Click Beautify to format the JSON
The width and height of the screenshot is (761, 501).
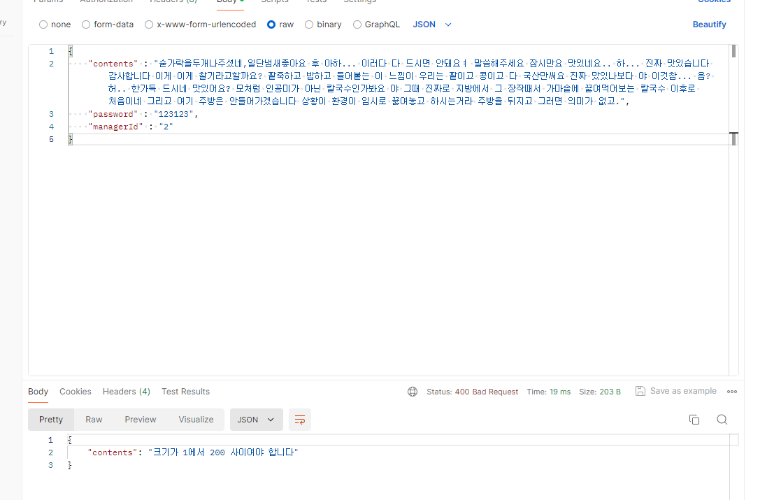709,24
